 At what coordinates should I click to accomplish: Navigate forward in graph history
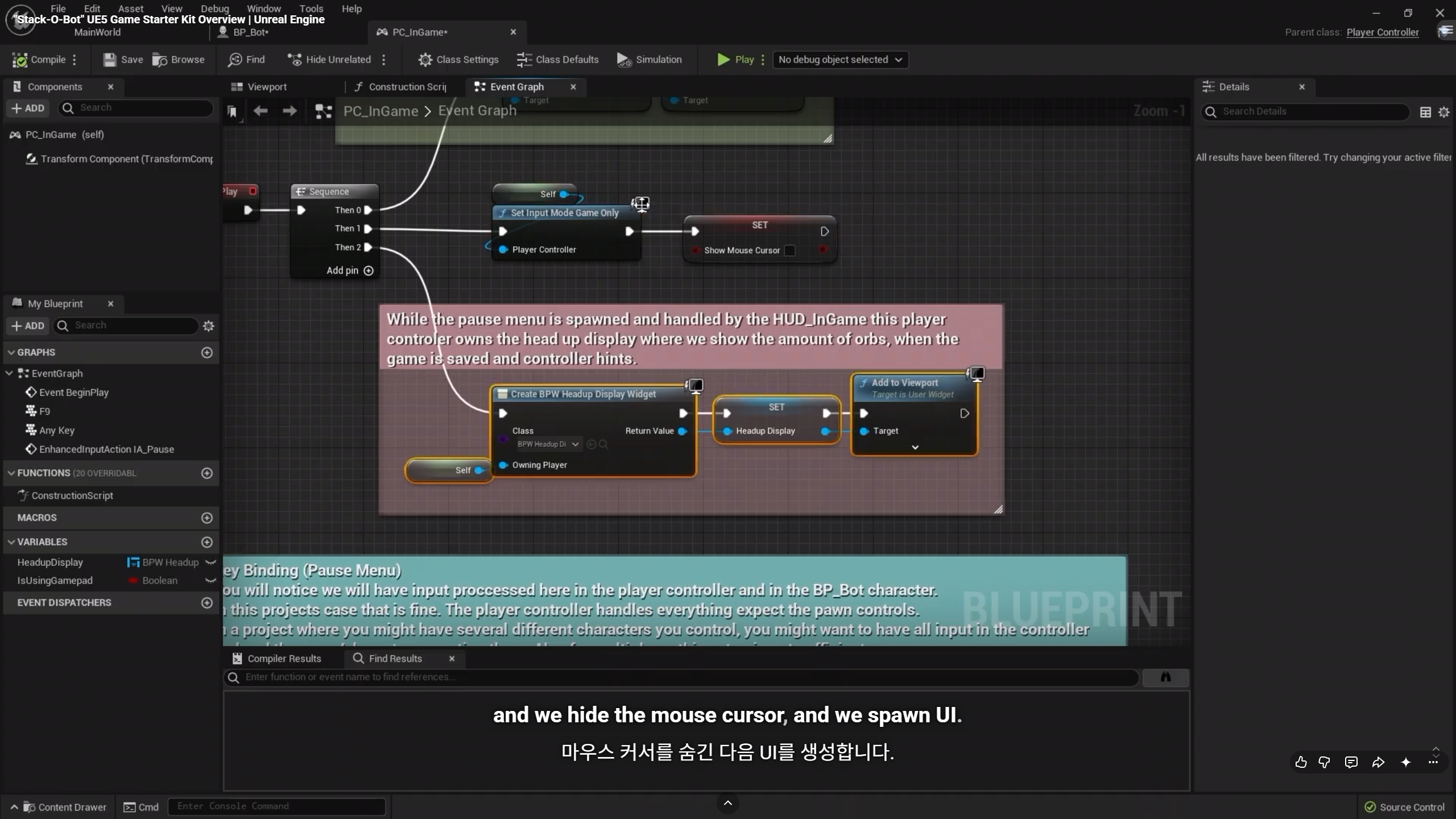pyautogui.click(x=289, y=111)
